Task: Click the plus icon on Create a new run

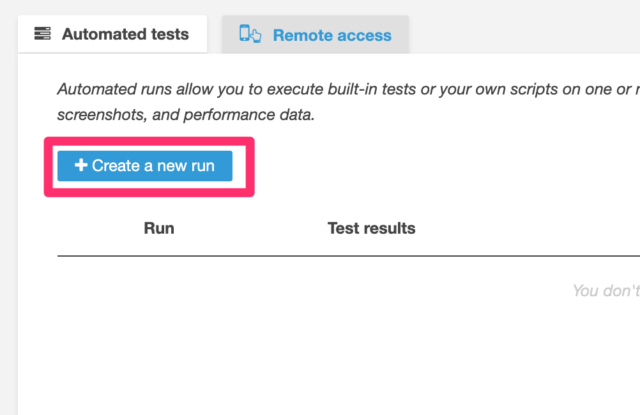Action: 81,165
